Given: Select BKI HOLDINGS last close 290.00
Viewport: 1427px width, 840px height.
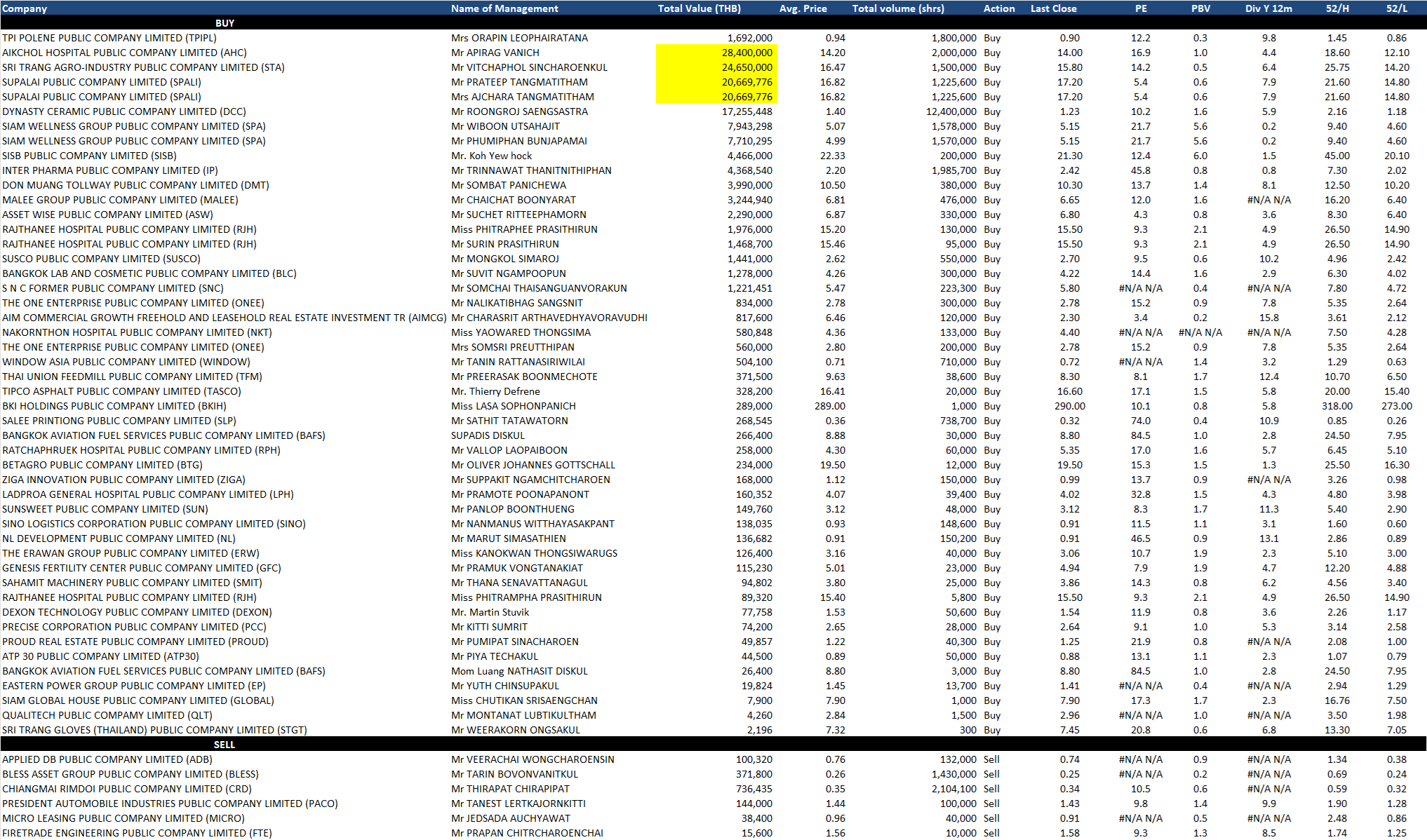Looking at the screenshot, I should [x=1069, y=406].
